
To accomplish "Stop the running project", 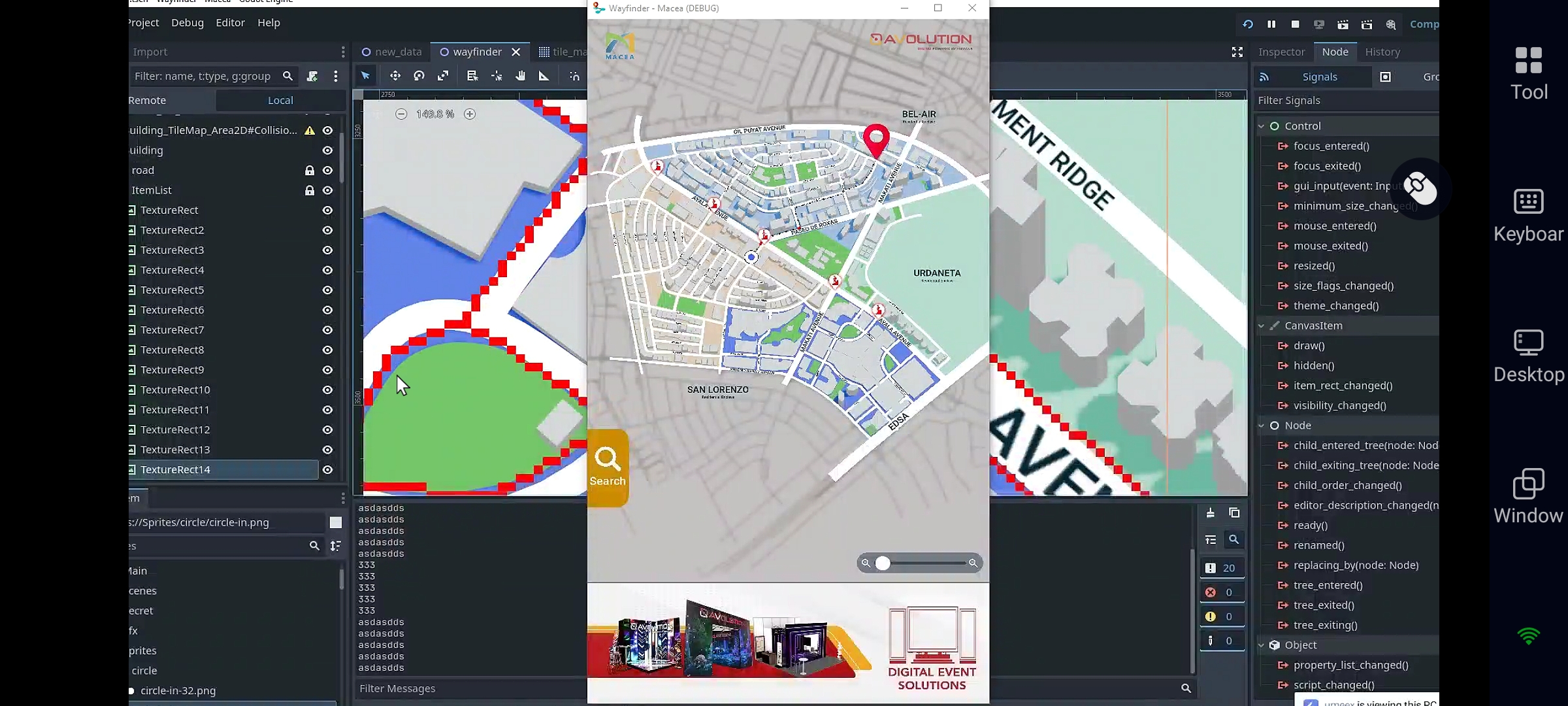I will click(x=1295, y=24).
